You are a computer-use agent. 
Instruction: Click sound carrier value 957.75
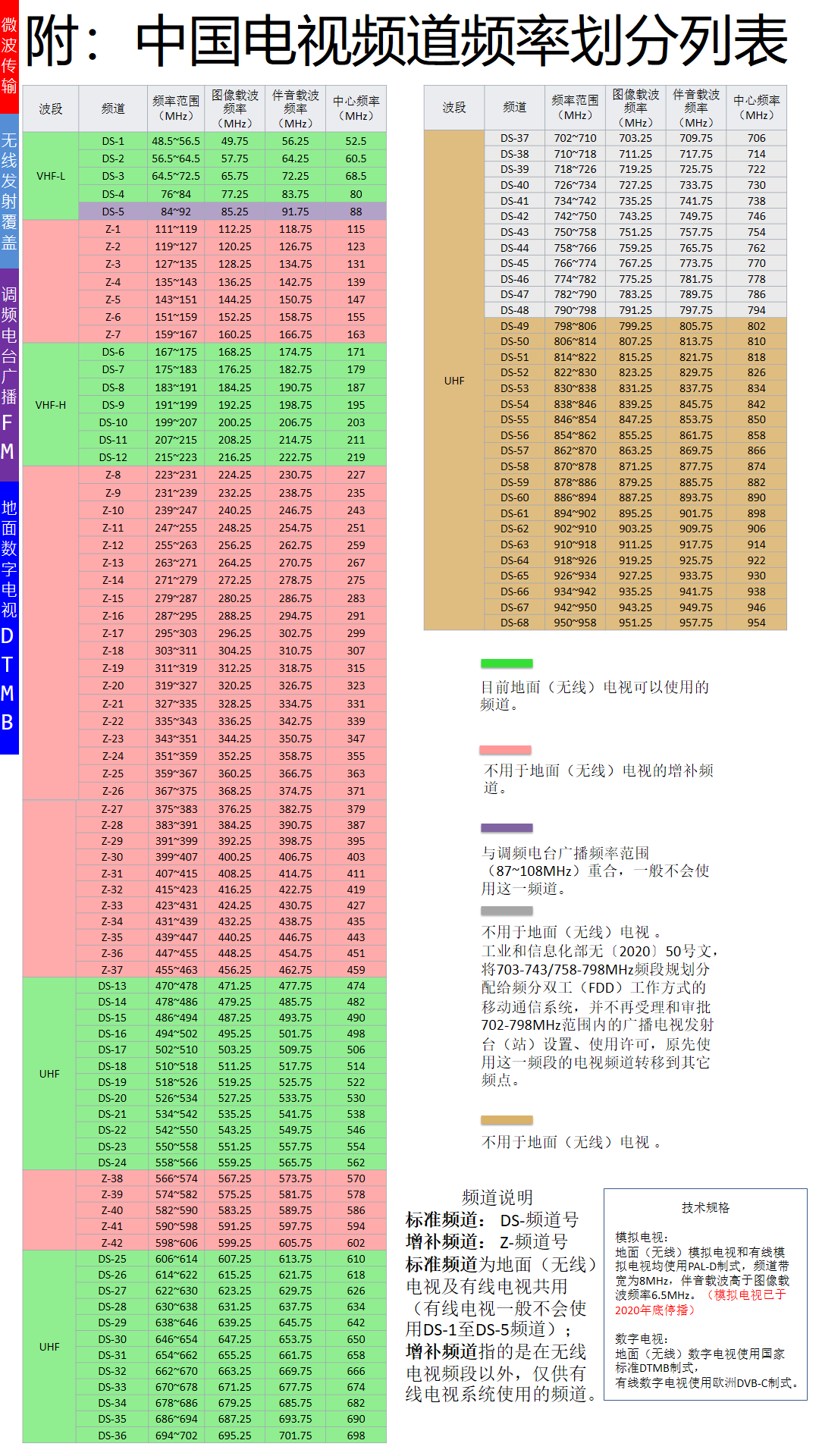[x=696, y=623]
